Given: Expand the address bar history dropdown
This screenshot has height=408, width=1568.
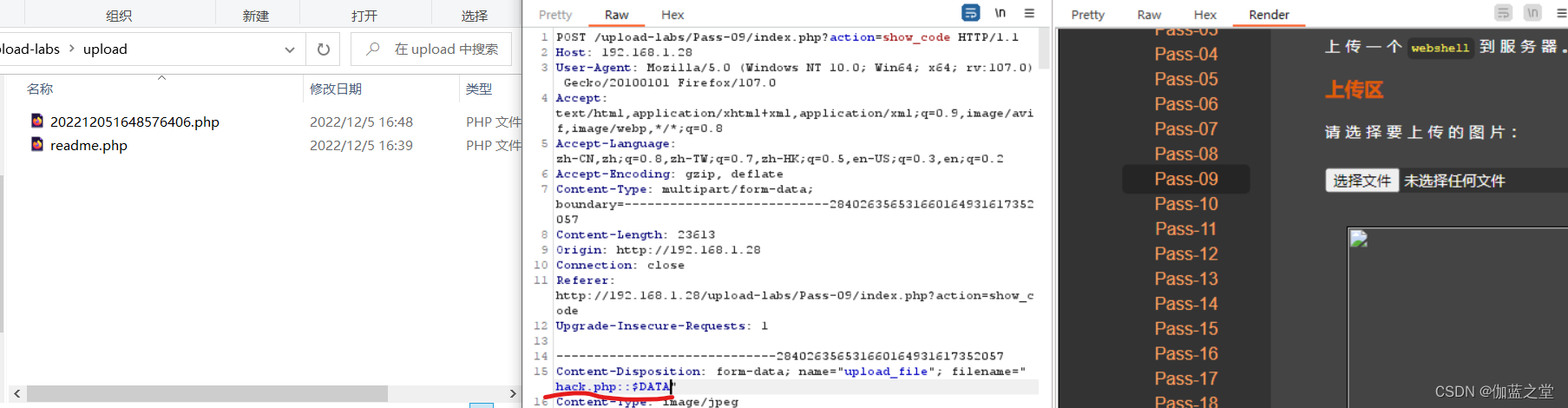Looking at the screenshot, I should [x=290, y=49].
